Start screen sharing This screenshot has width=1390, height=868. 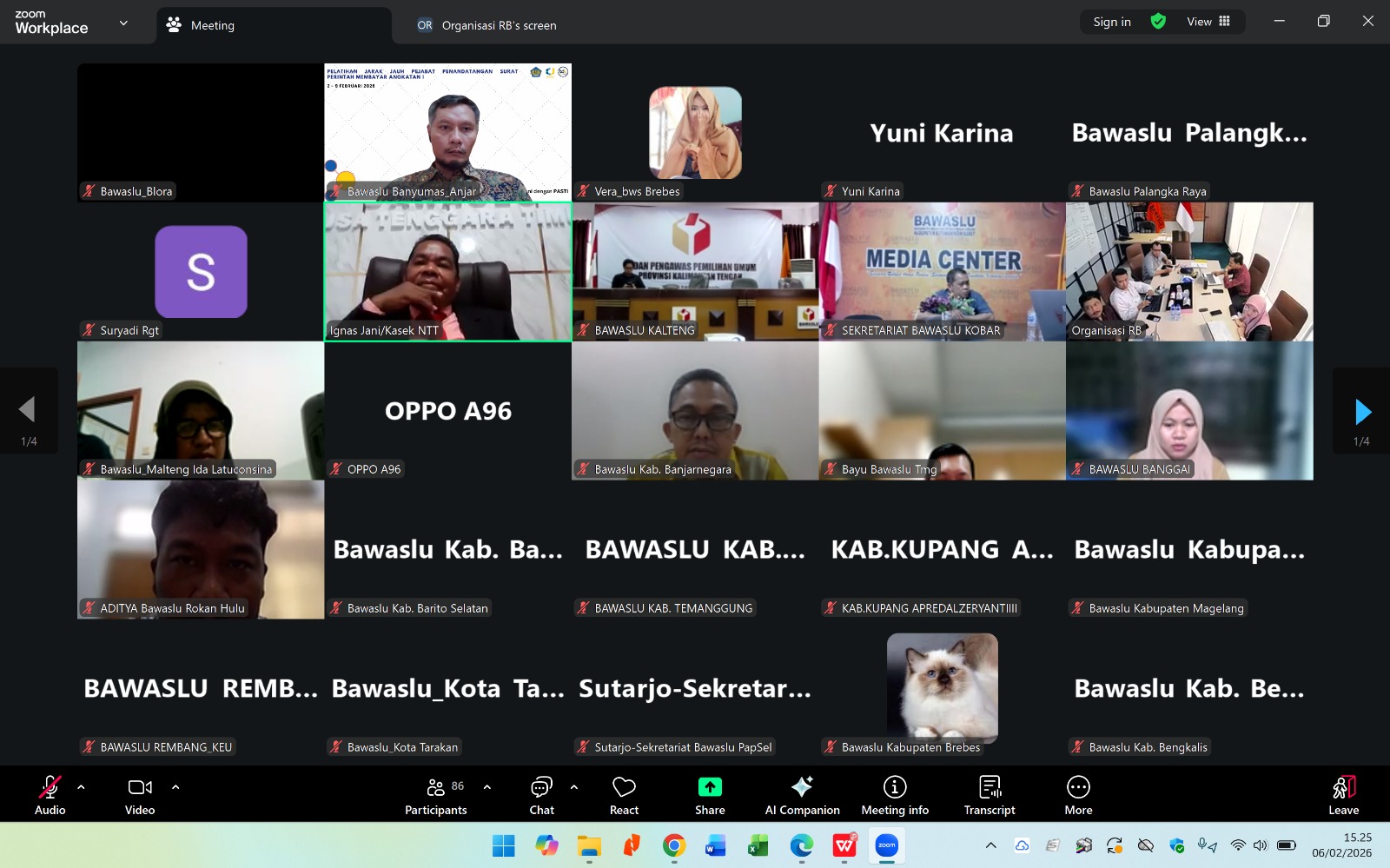[x=710, y=793]
